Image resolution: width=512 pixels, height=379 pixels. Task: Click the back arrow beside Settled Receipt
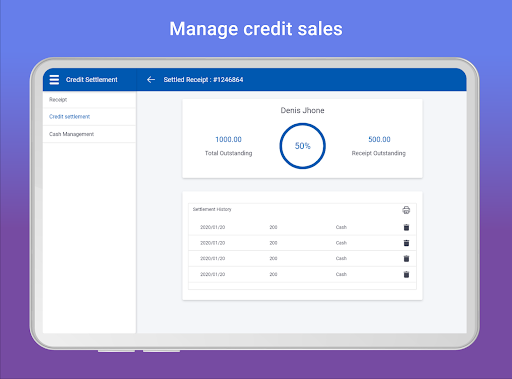coord(151,80)
